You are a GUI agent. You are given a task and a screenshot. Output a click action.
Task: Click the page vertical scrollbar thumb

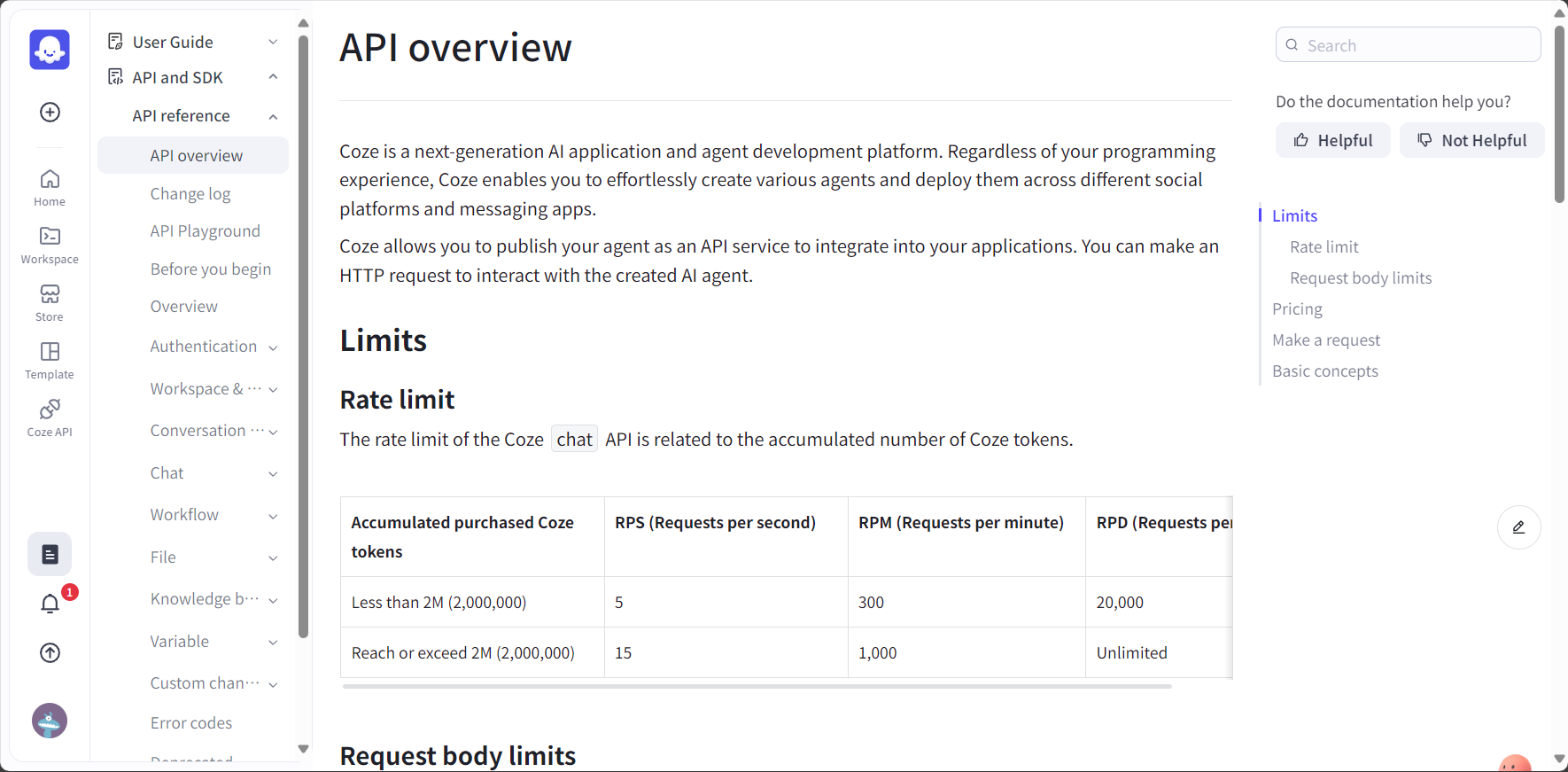tap(1559, 114)
